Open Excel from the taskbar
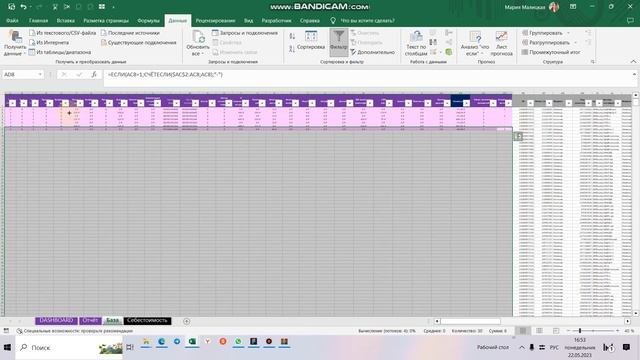The height and width of the screenshot is (360, 640). [192, 342]
